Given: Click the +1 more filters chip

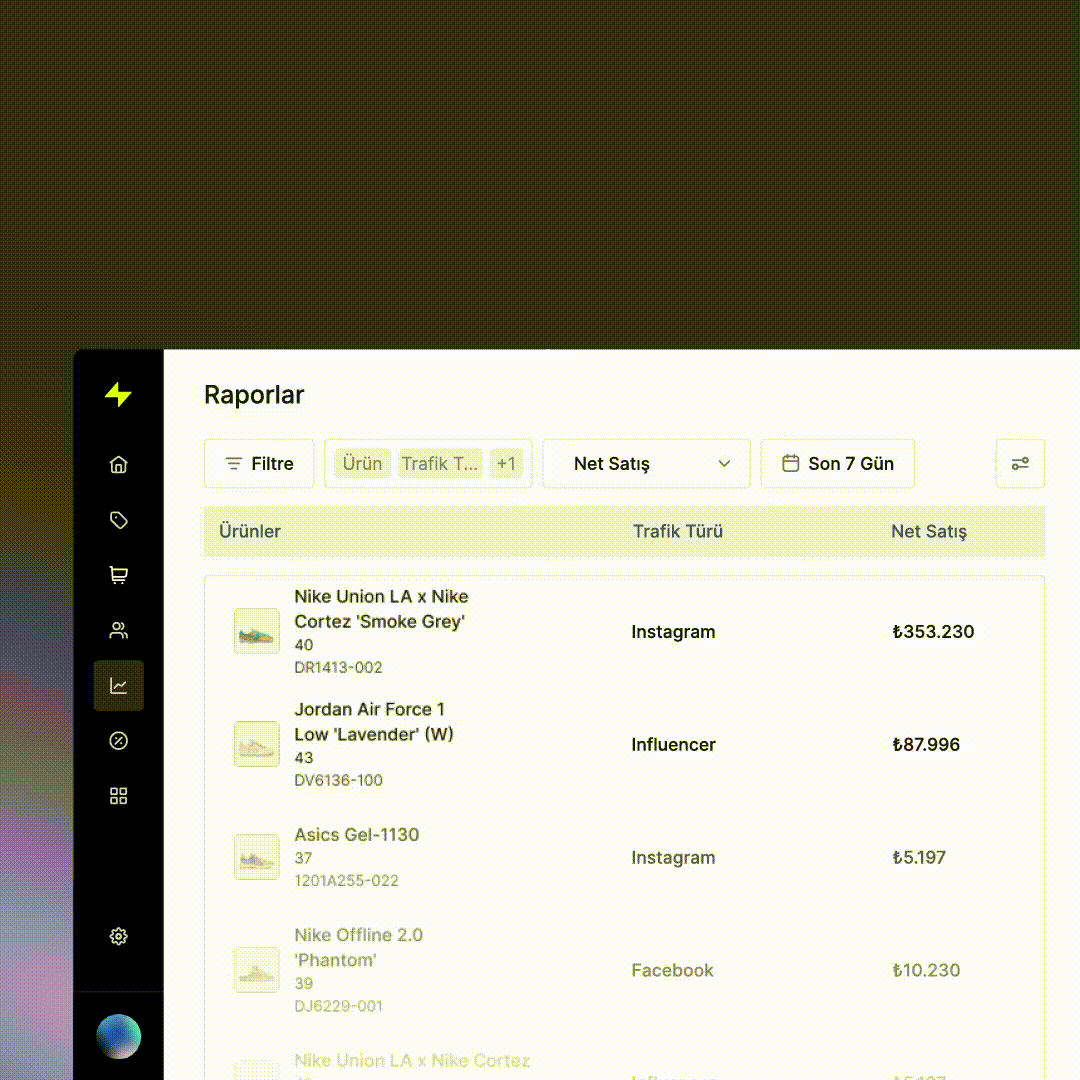Looking at the screenshot, I should [506, 464].
